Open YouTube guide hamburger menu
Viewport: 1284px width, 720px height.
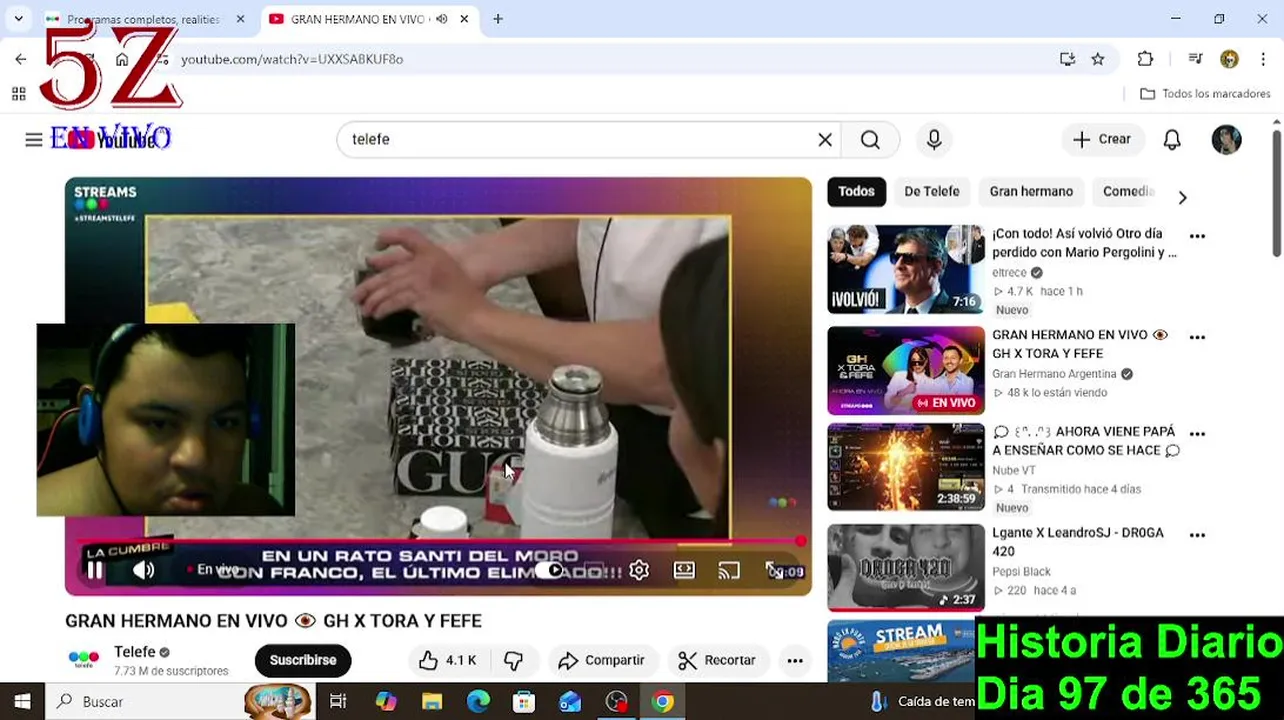click(34, 139)
